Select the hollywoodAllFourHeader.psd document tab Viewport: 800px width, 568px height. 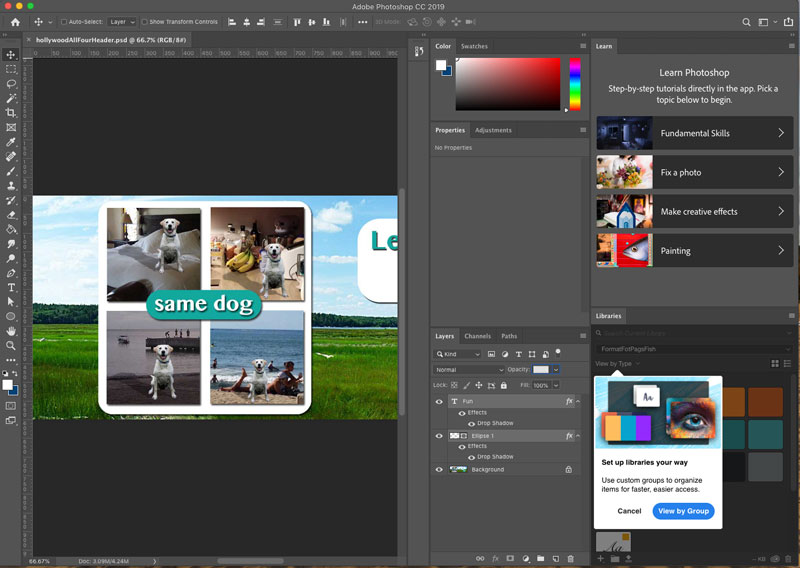(111, 40)
